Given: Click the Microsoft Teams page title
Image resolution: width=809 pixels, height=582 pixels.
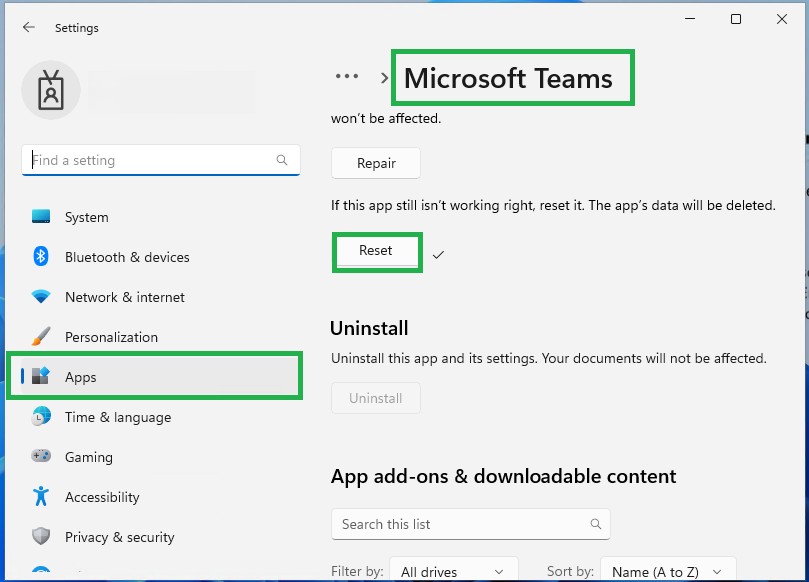Looking at the screenshot, I should coord(508,78).
